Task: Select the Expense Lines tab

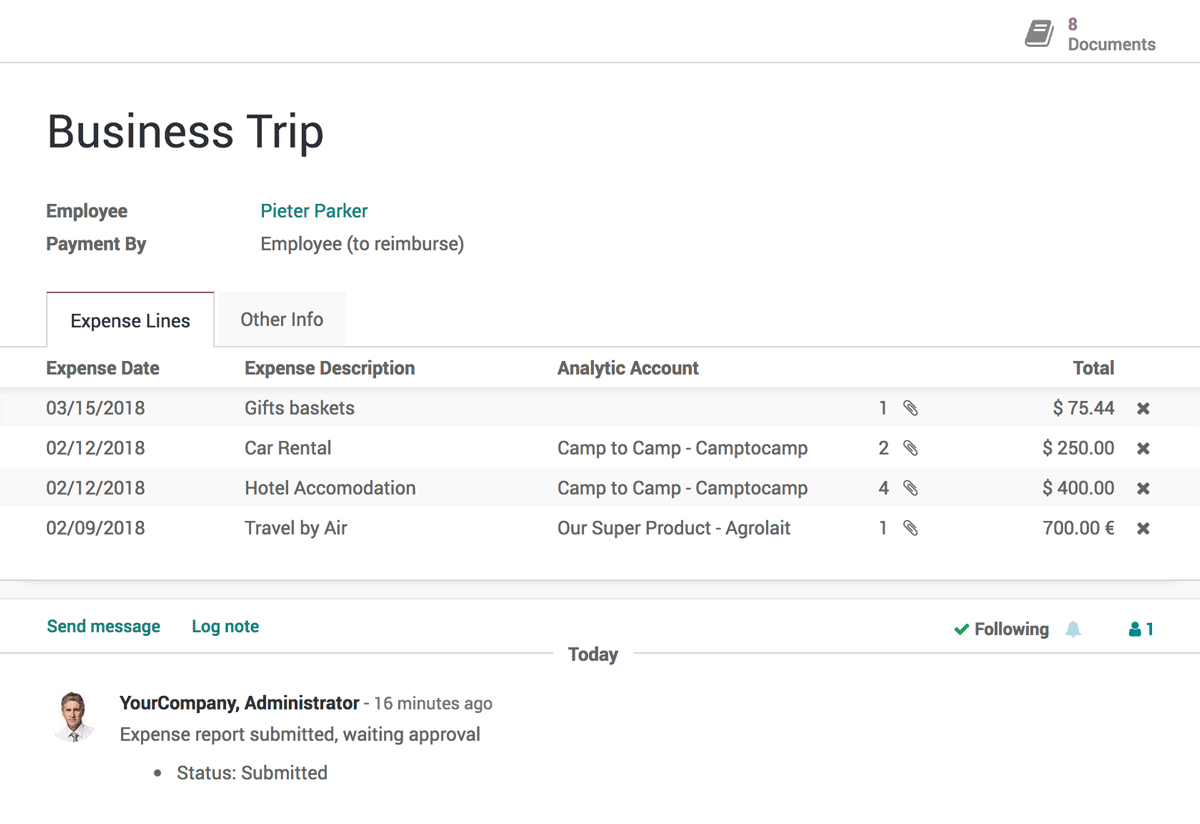Action: [130, 320]
